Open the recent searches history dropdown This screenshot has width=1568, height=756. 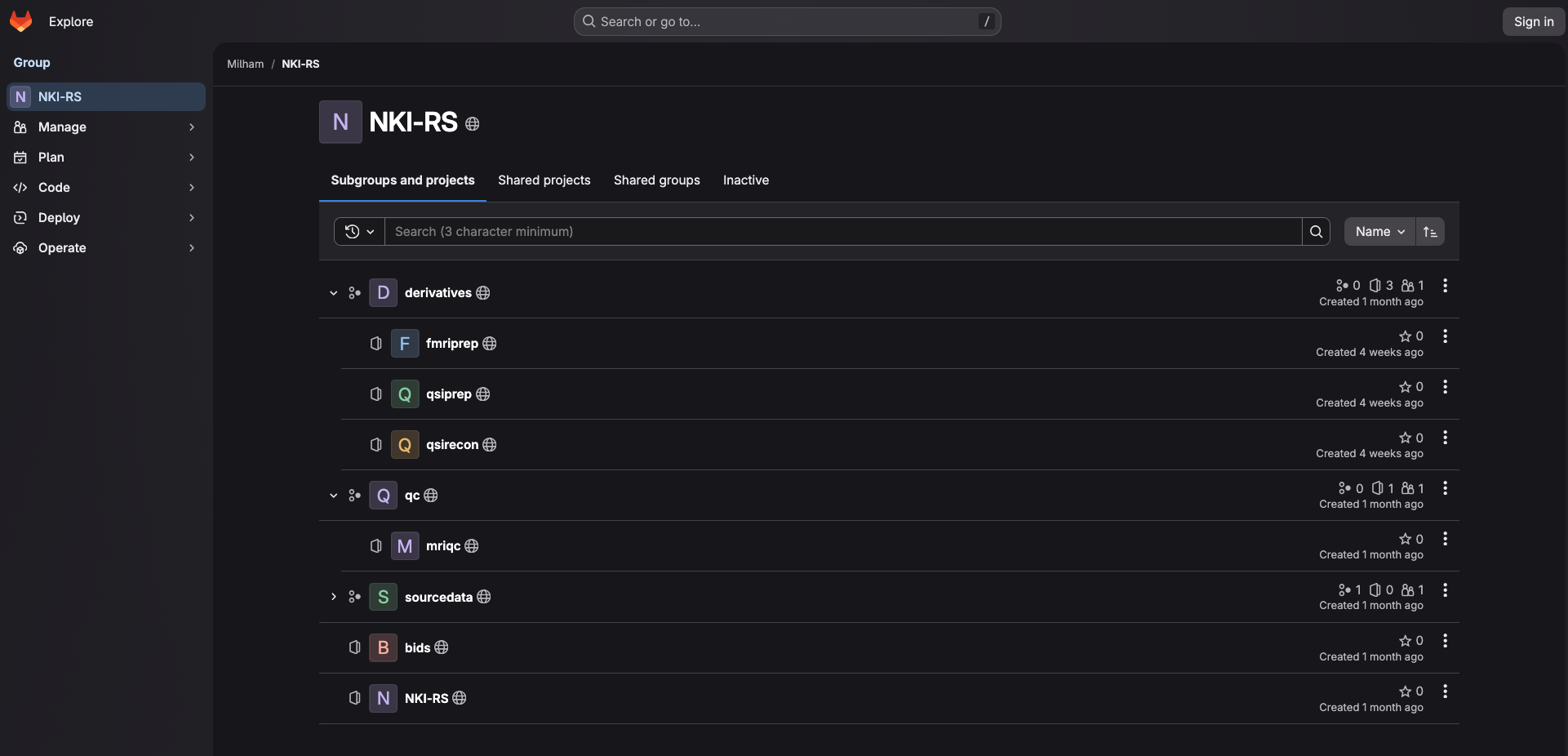click(x=359, y=232)
